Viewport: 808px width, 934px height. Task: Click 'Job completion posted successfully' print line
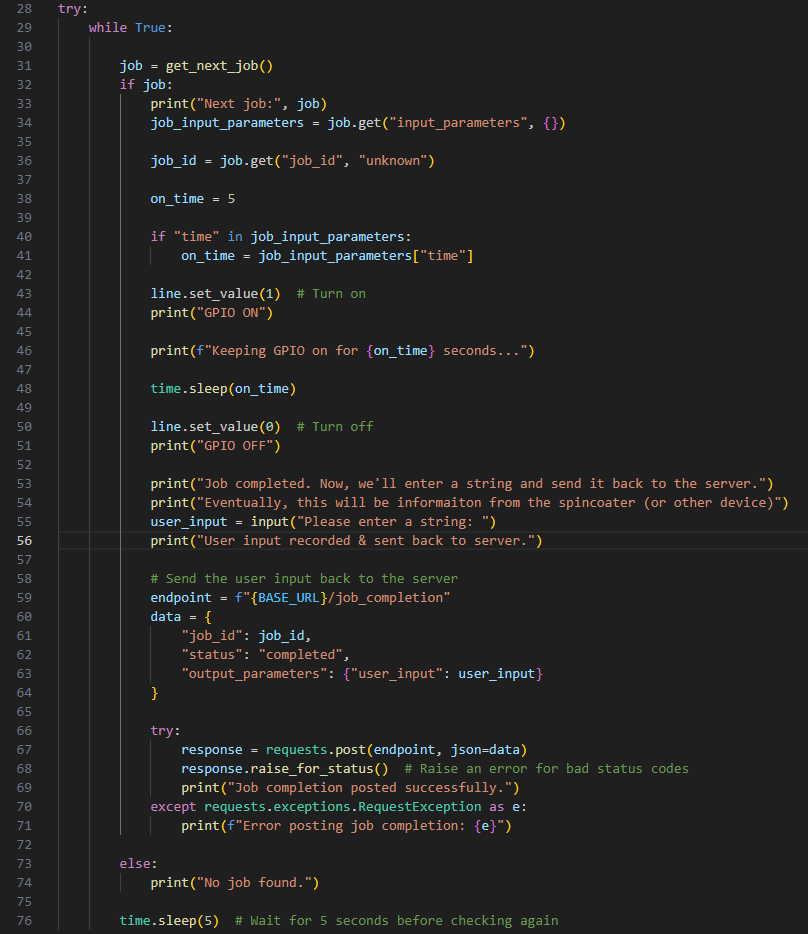350,788
